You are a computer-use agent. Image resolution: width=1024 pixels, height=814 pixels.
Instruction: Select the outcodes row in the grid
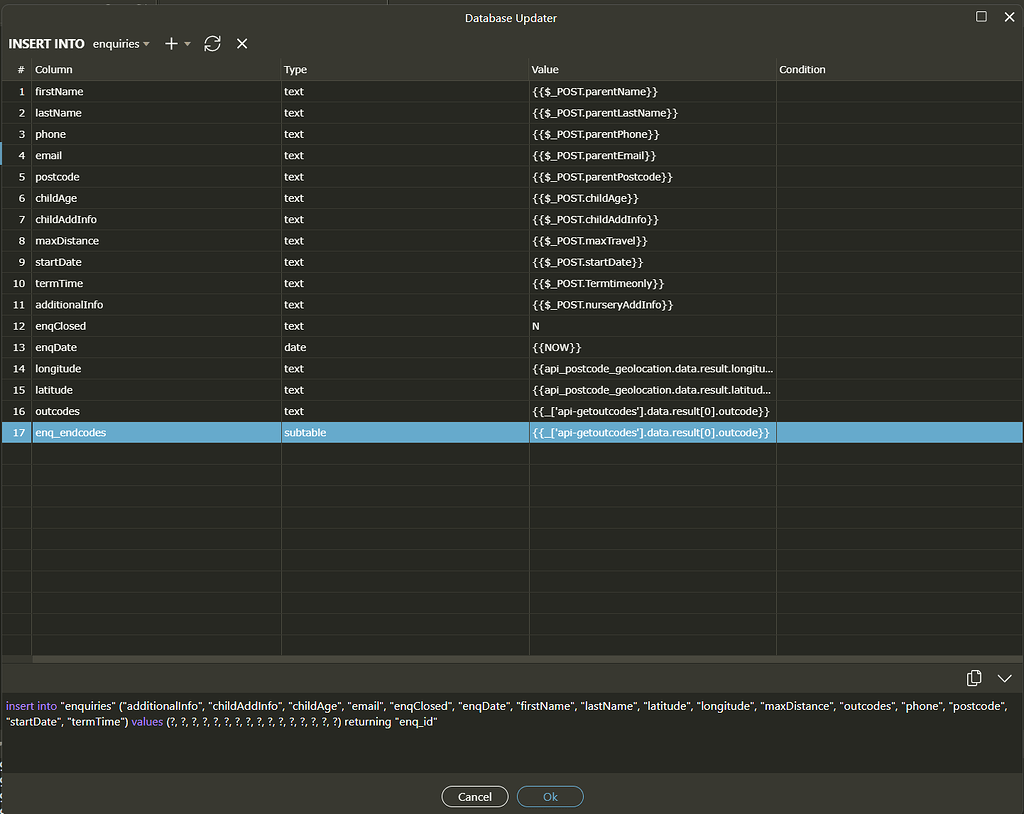tap(150, 411)
